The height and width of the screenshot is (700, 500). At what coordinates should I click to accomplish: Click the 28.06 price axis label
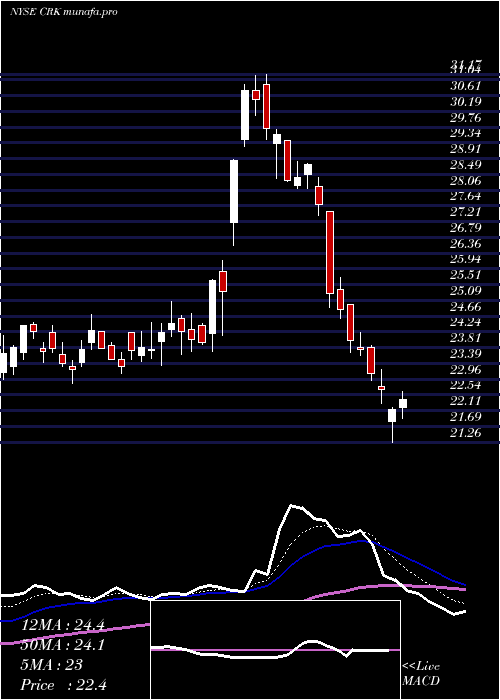tap(466, 180)
